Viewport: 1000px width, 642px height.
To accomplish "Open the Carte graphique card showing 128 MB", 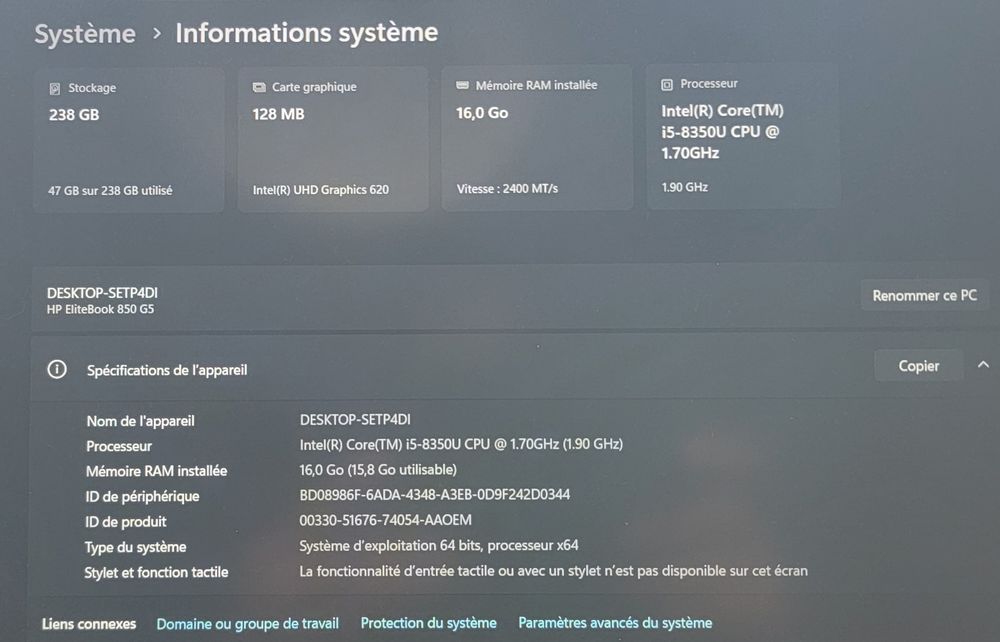I will click(332, 139).
